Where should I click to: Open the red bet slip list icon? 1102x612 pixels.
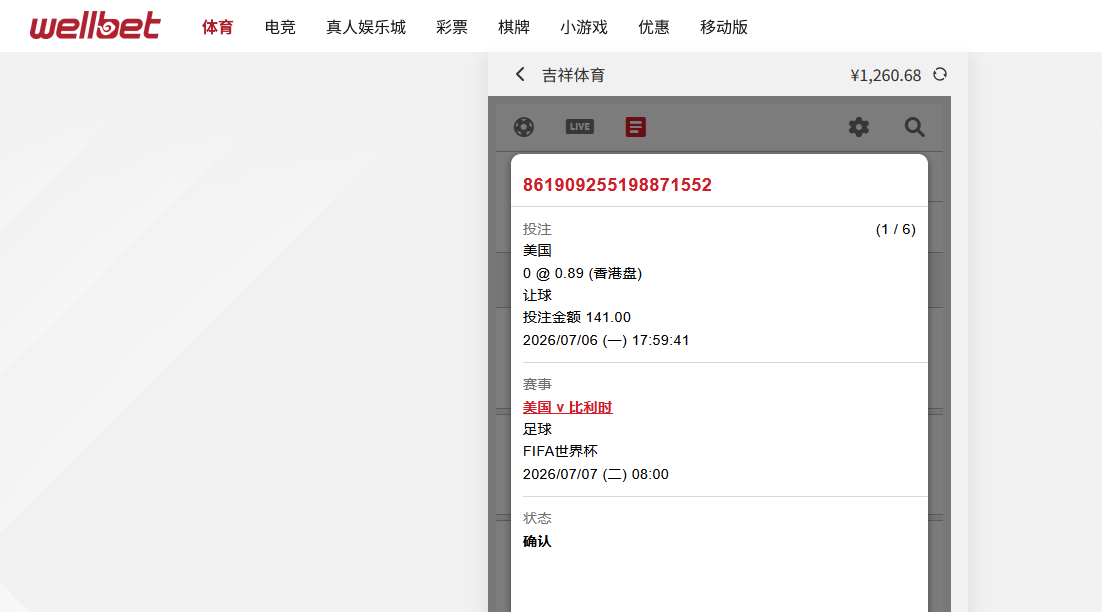[x=635, y=127]
